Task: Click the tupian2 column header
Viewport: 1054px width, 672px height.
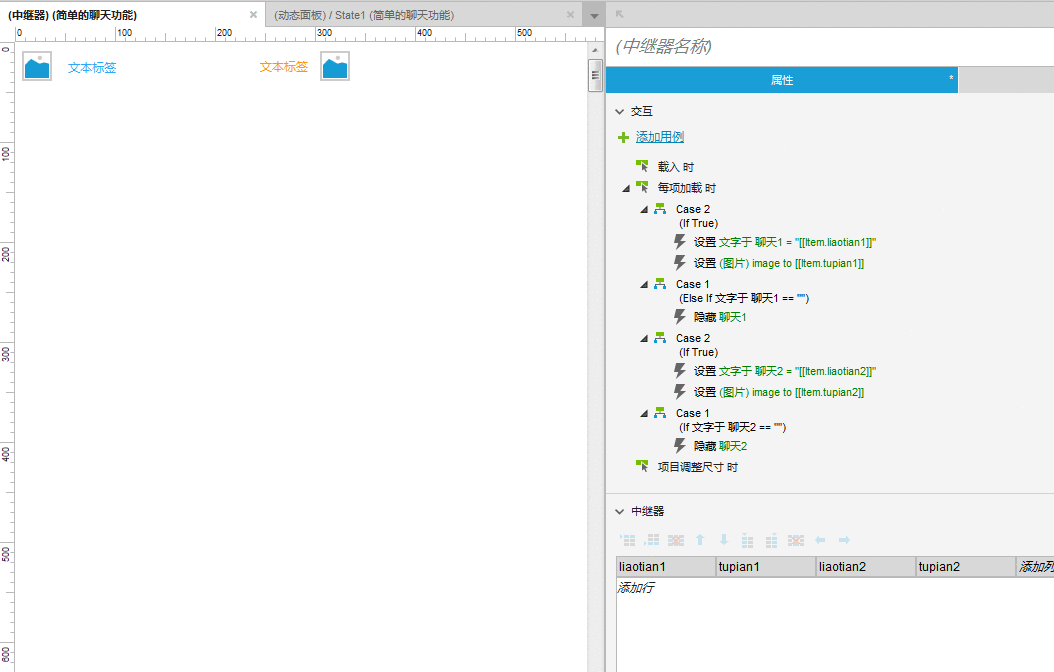Action: (x=966, y=566)
